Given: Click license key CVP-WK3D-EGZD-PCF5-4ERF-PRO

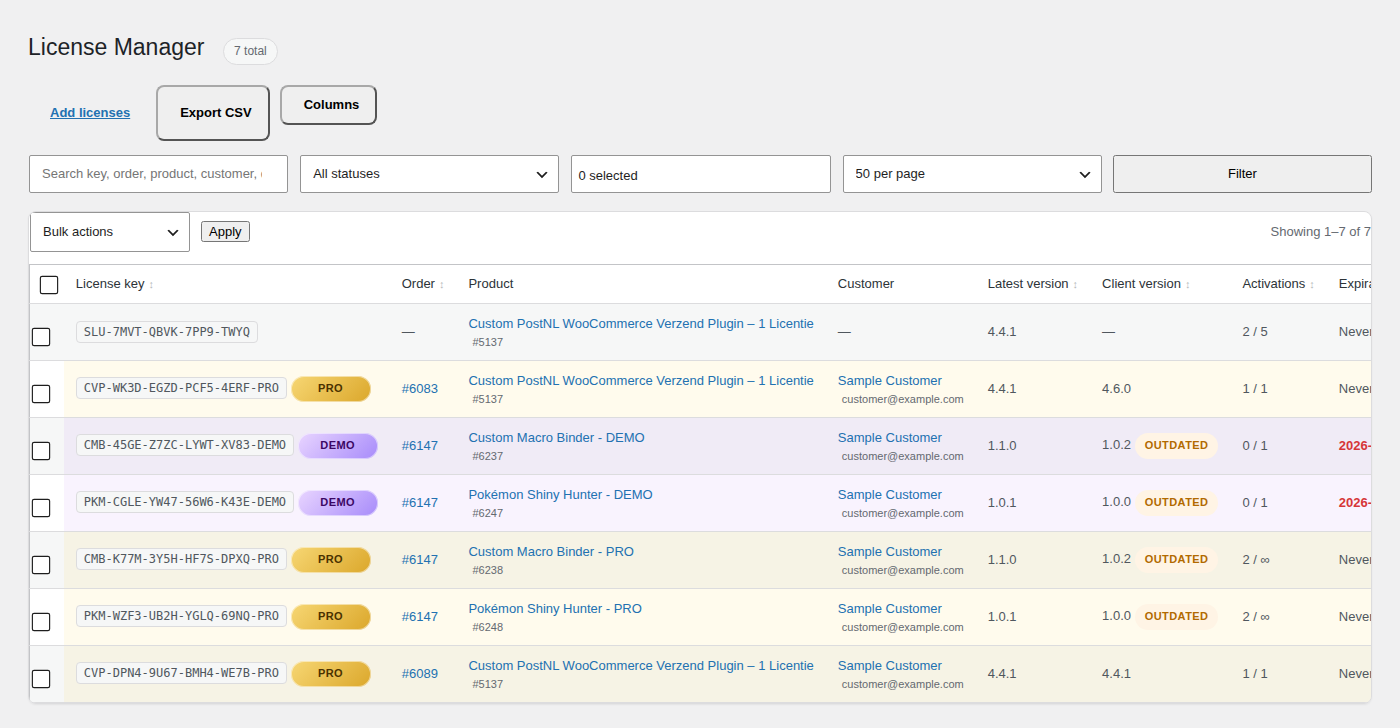Looking at the screenshot, I should [x=181, y=388].
